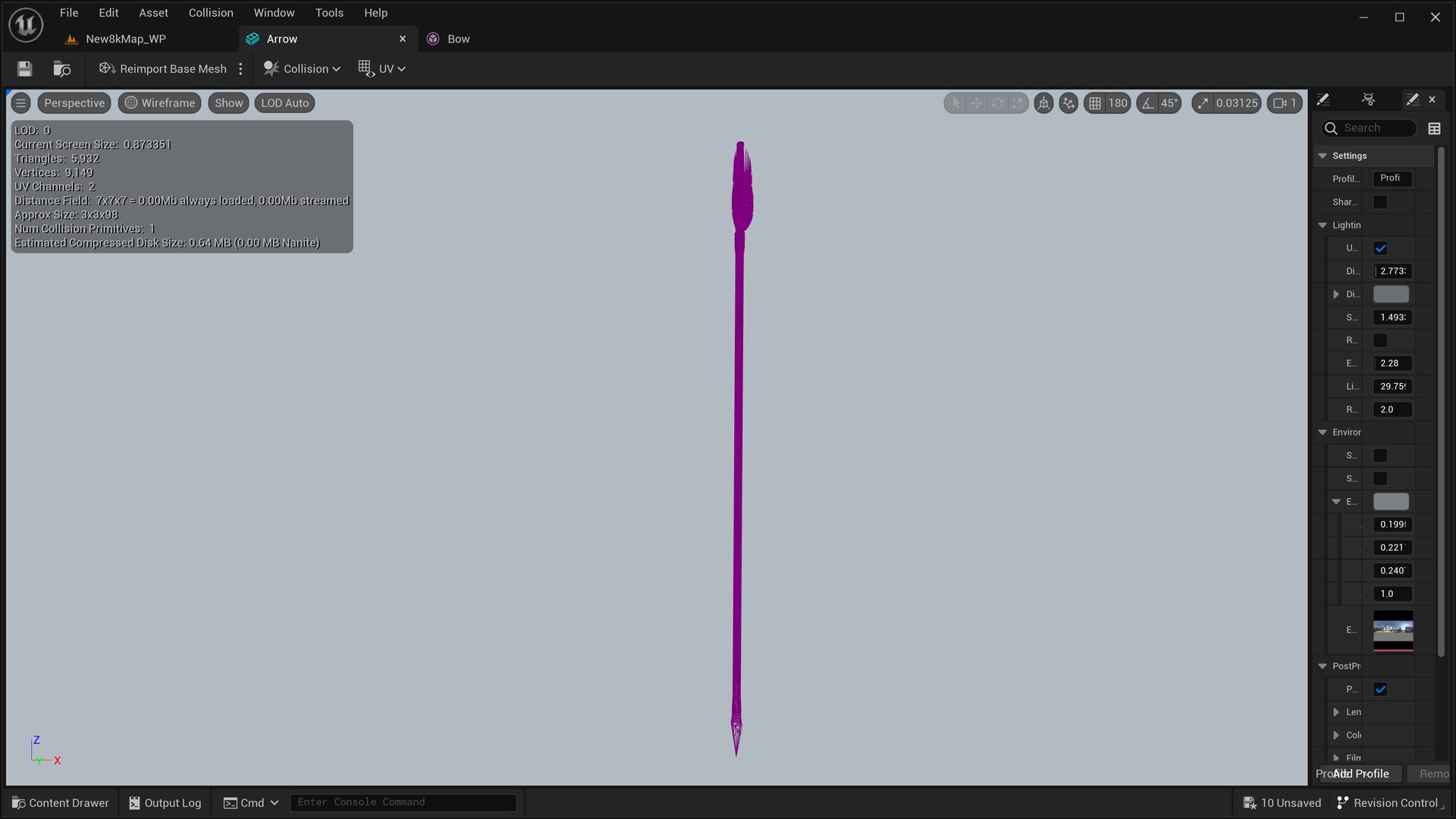Click the Reimport Base Mesh icon
The width and height of the screenshot is (1456, 819).
(x=107, y=68)
